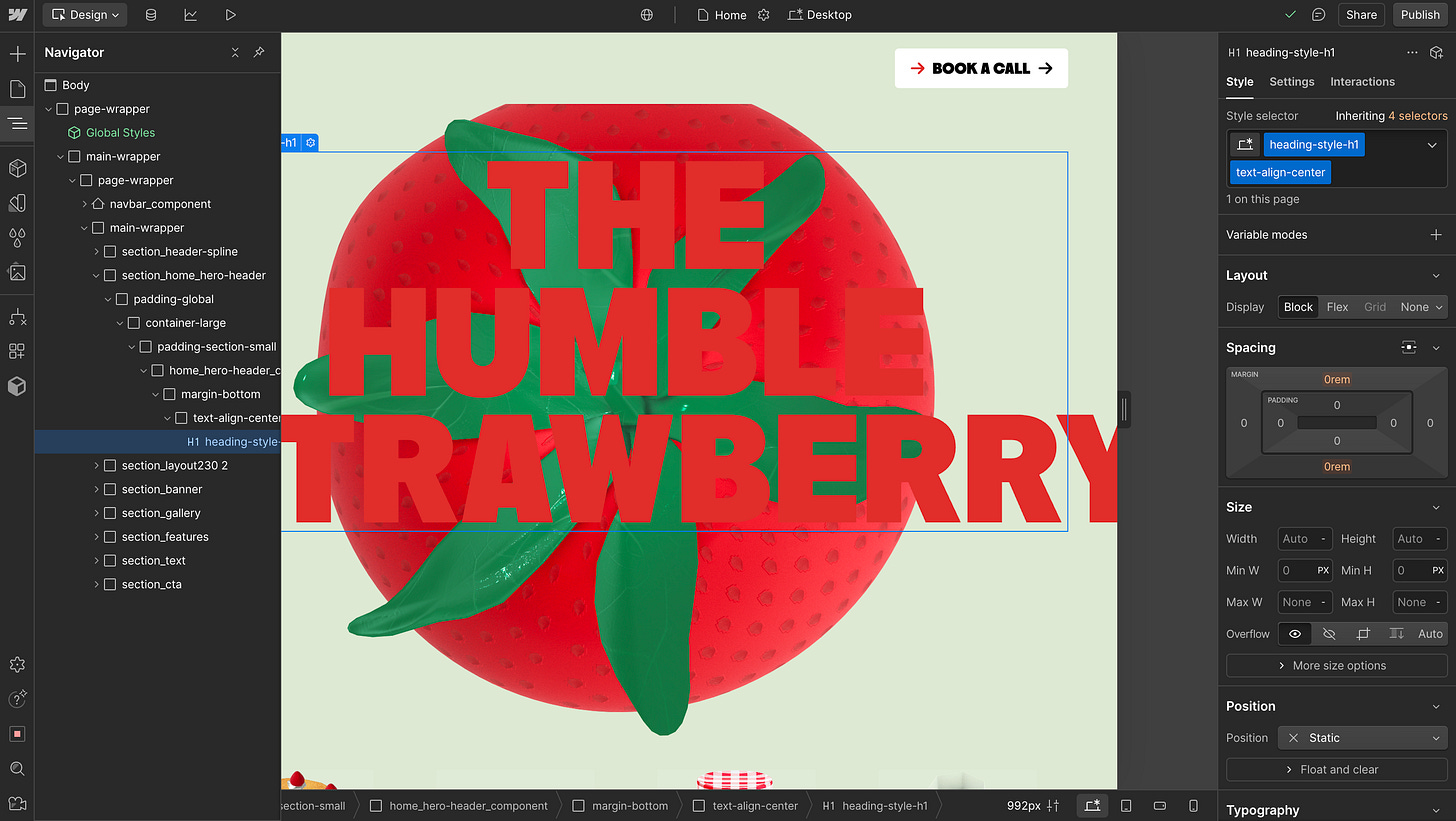Open the Add elements panel
The height and width of the screenshot is (821, 1456).
[17, 53]
